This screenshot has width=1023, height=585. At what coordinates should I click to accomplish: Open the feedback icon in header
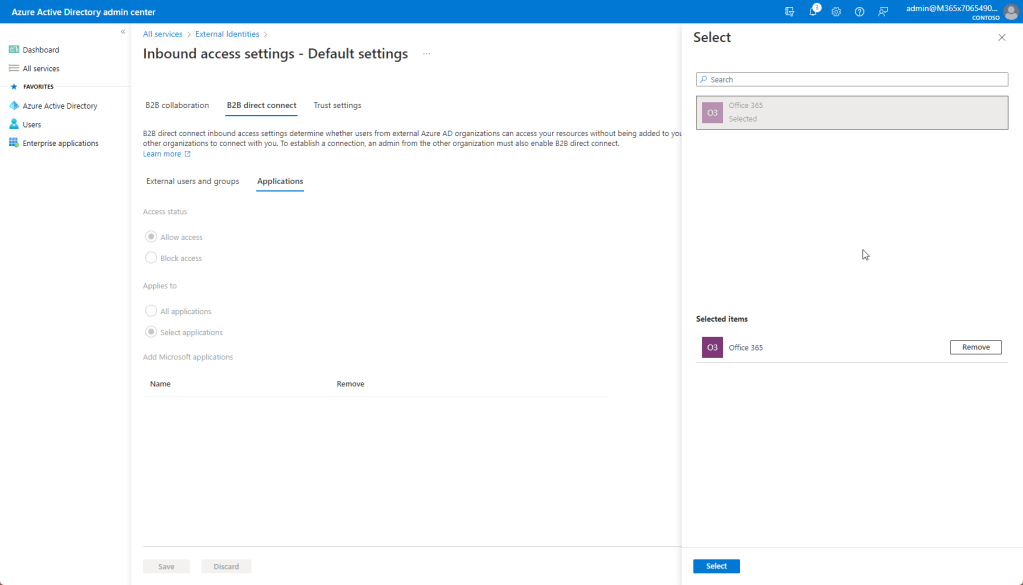(x=882, y=11)
